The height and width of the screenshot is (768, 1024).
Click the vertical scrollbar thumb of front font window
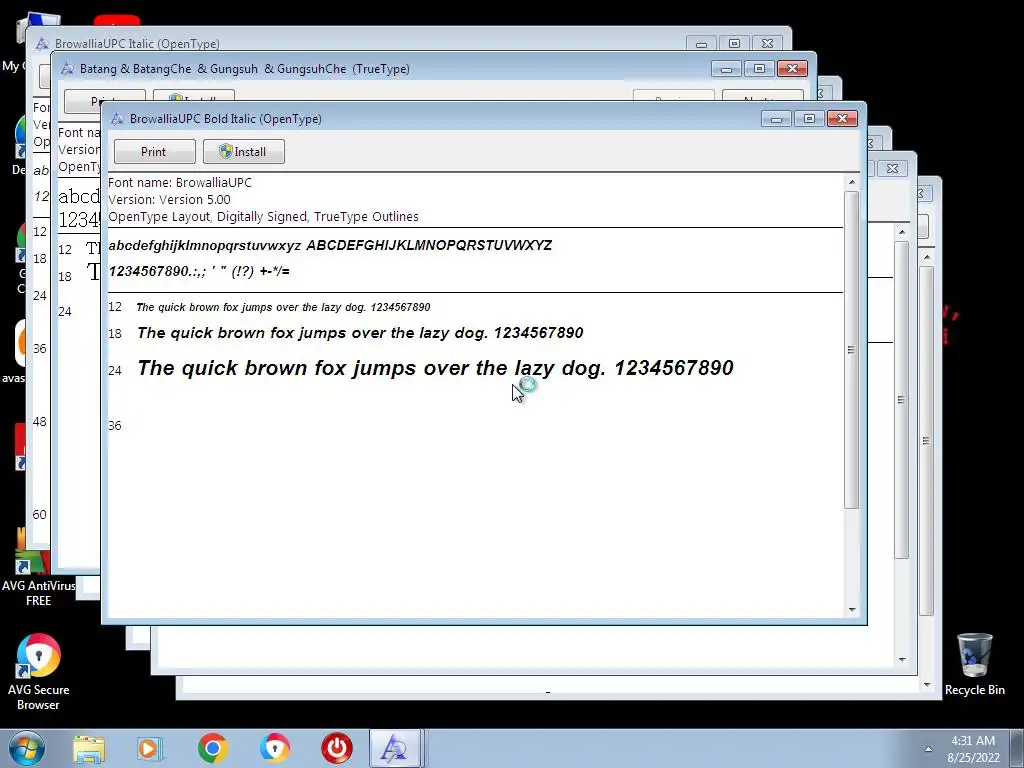click(851, 349)
